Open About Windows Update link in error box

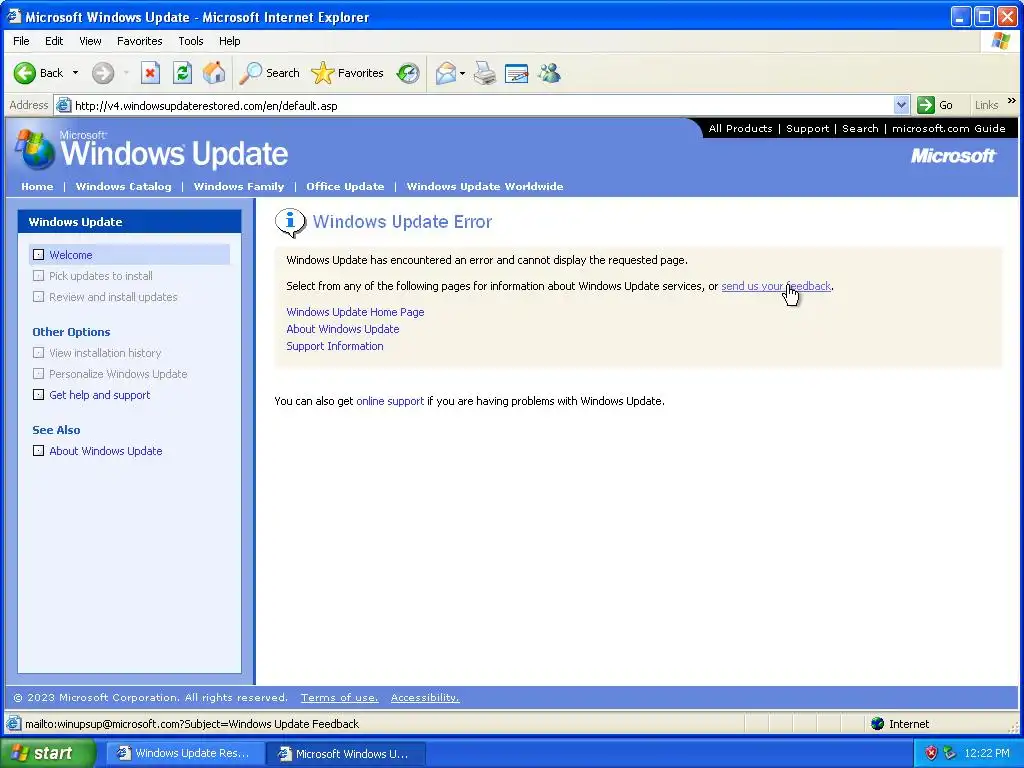click(x=343, y=329)
